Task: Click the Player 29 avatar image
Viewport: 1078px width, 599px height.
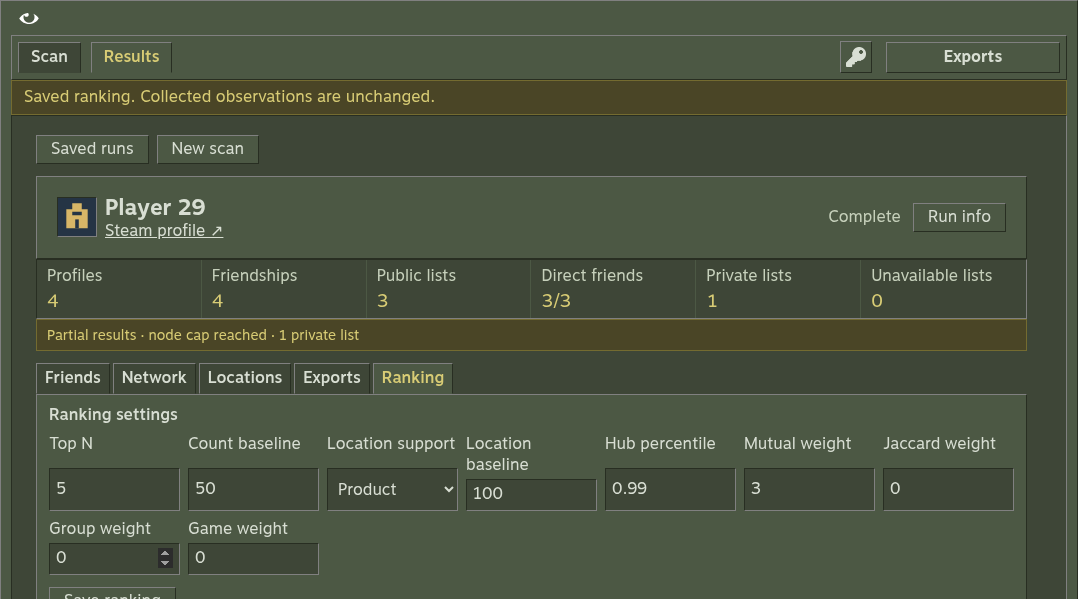Action: pos(76,217)
